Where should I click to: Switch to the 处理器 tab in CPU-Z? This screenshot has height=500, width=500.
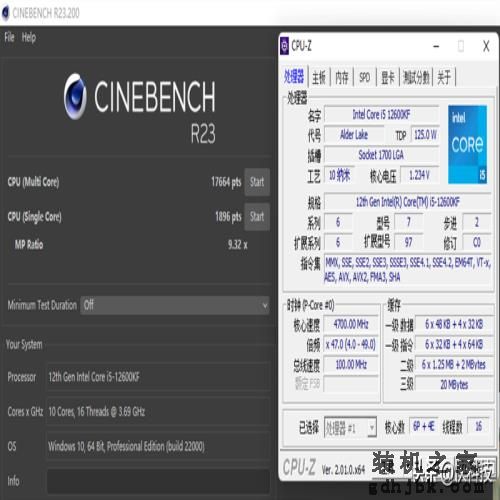point(294,77)
